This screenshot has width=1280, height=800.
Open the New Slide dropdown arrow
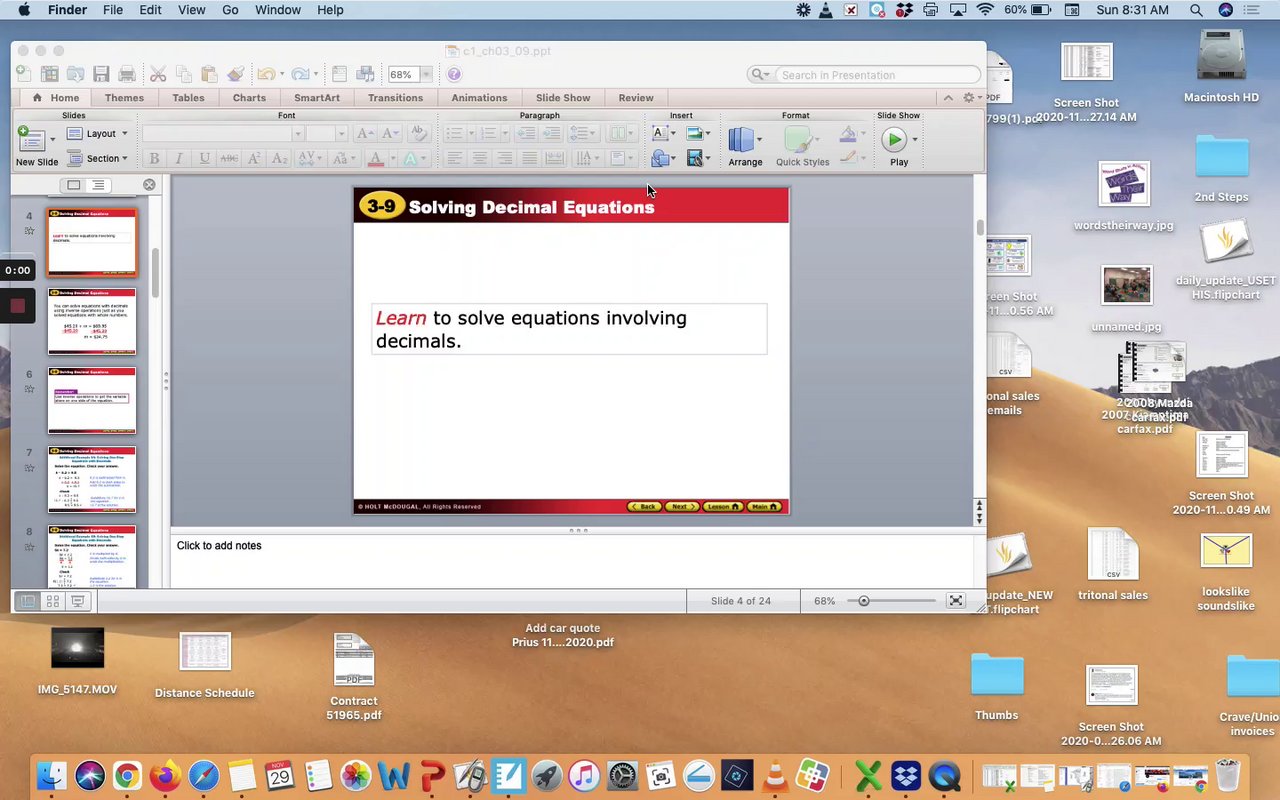click(x=52, y=139)
